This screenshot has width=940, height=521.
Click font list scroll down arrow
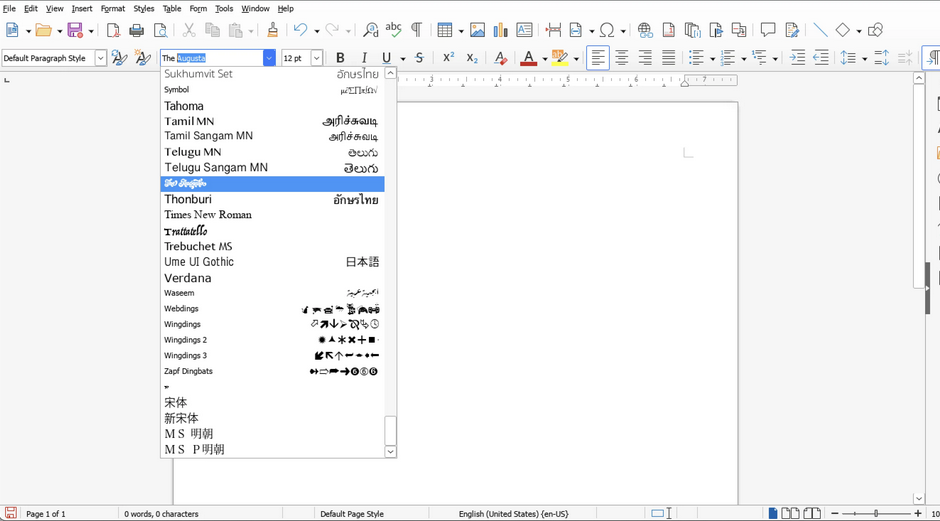tap(390, 451)
